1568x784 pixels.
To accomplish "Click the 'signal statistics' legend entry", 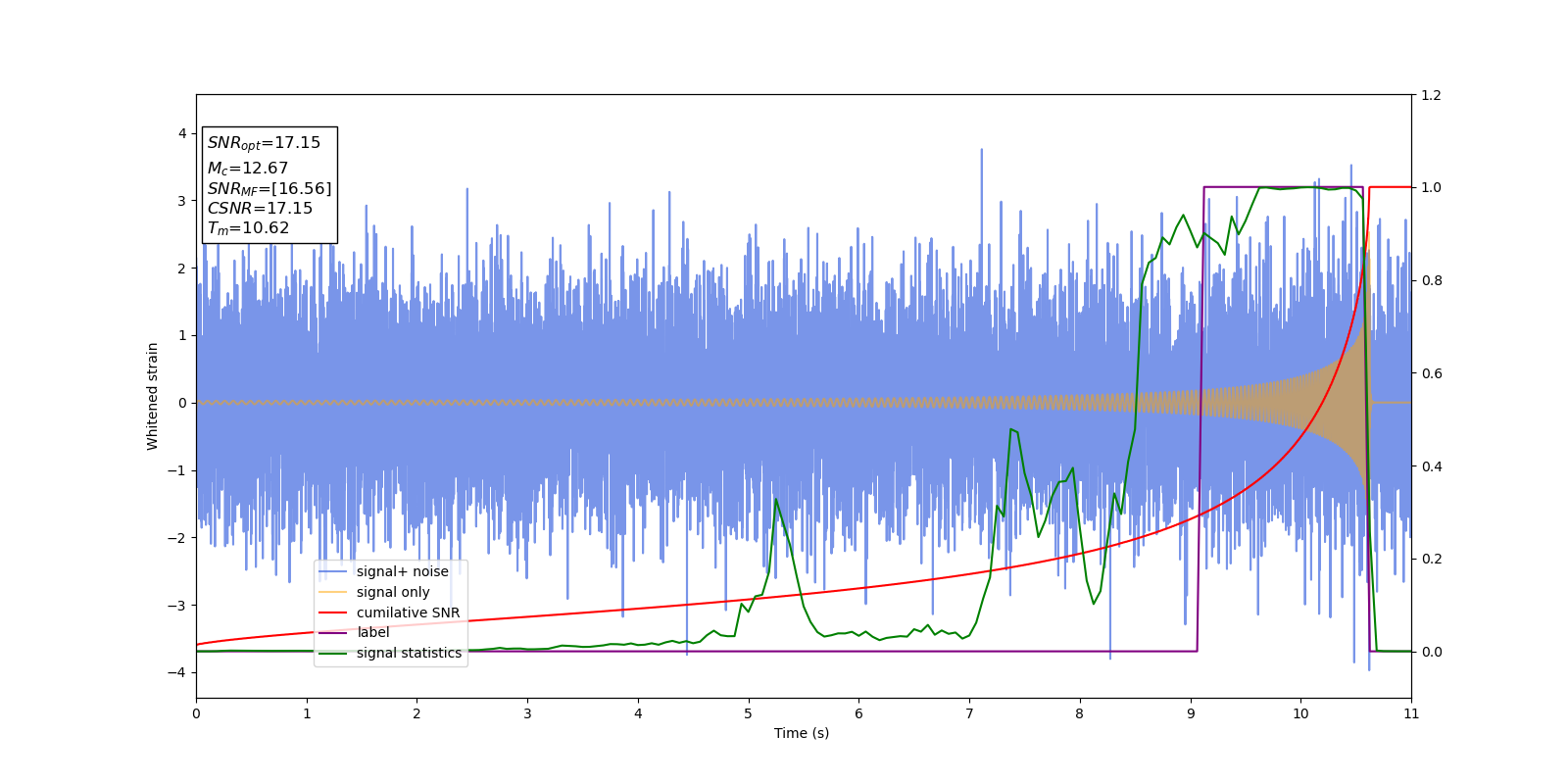I will click(409, 653).
